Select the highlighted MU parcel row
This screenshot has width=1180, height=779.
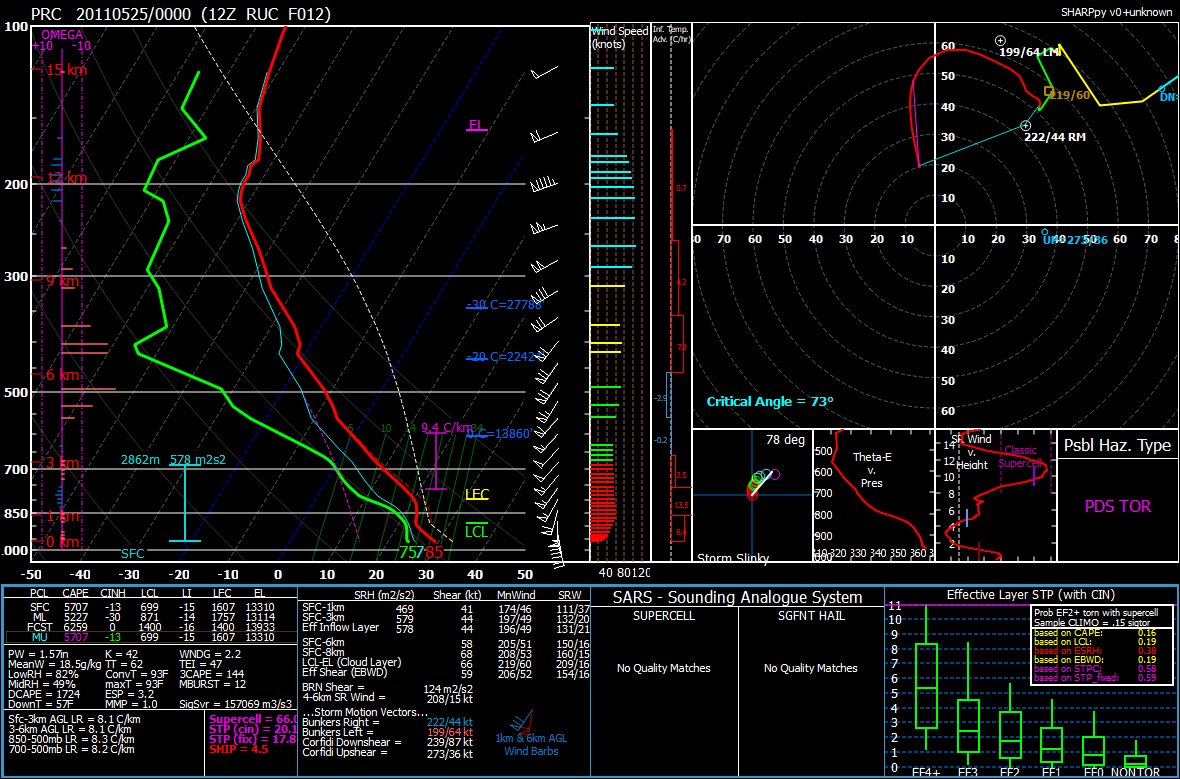point(149,637)
